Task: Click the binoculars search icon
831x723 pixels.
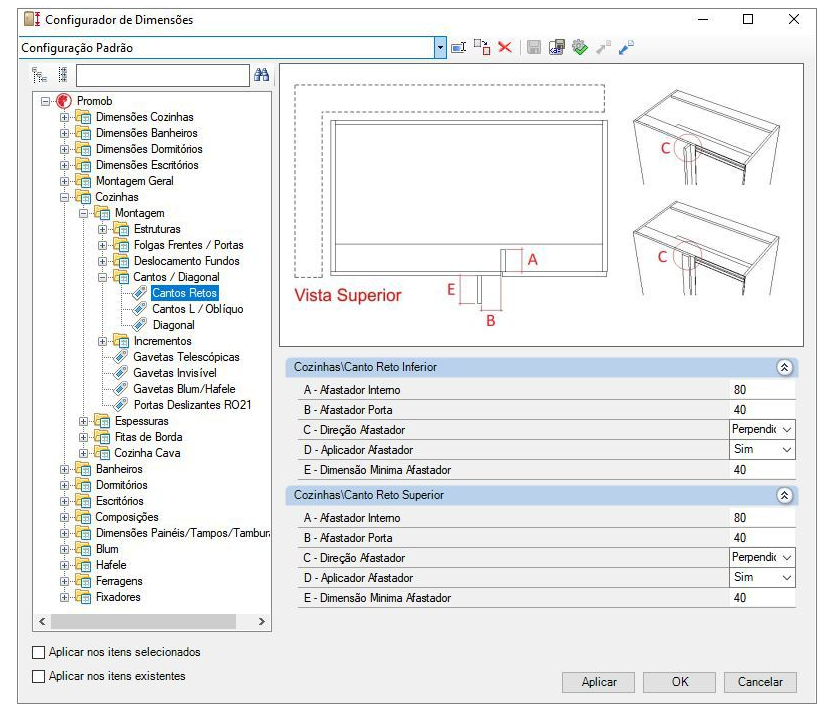Action: (261, 75)
